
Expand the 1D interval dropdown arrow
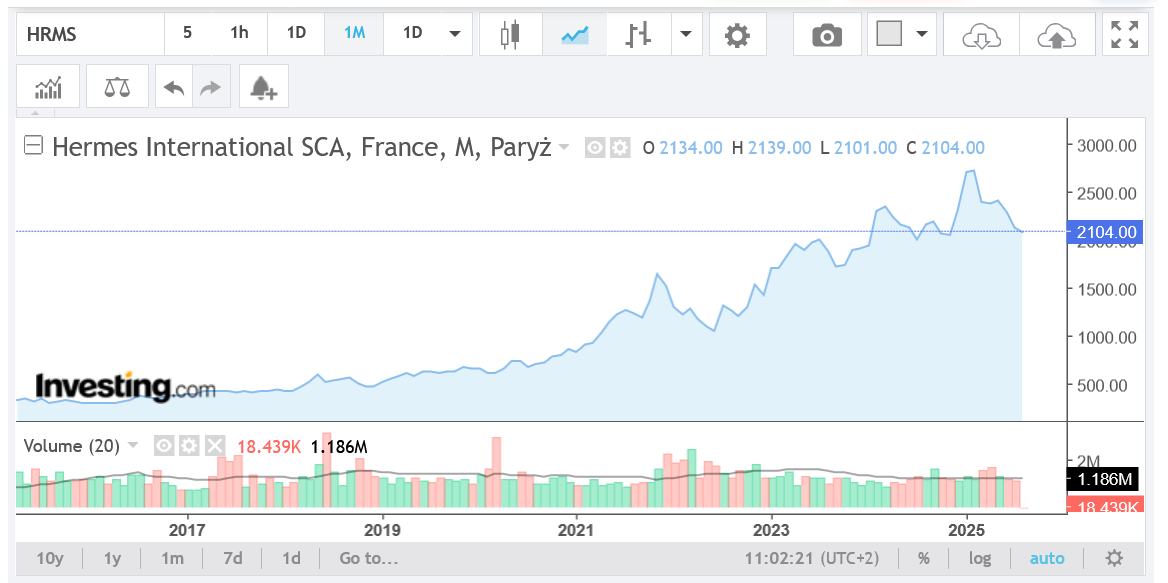pos(455,34)
